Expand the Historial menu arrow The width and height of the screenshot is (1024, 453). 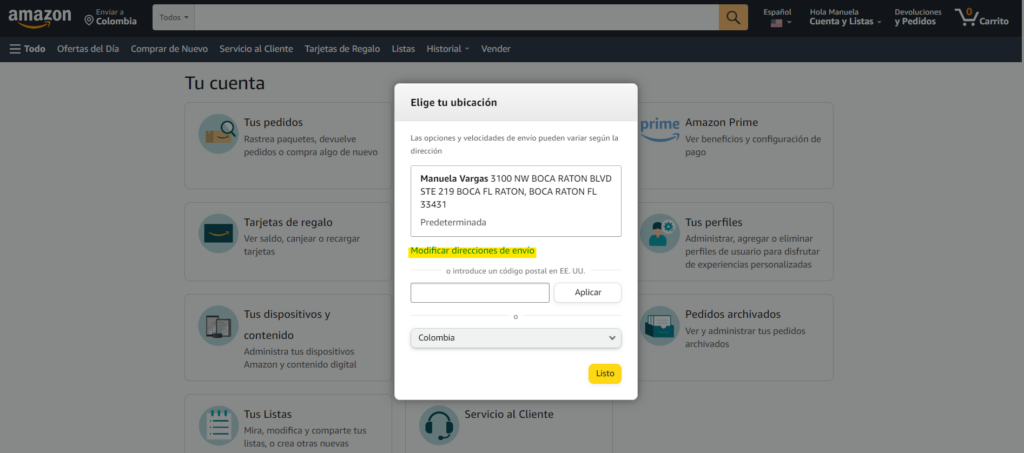coord(466,50)
